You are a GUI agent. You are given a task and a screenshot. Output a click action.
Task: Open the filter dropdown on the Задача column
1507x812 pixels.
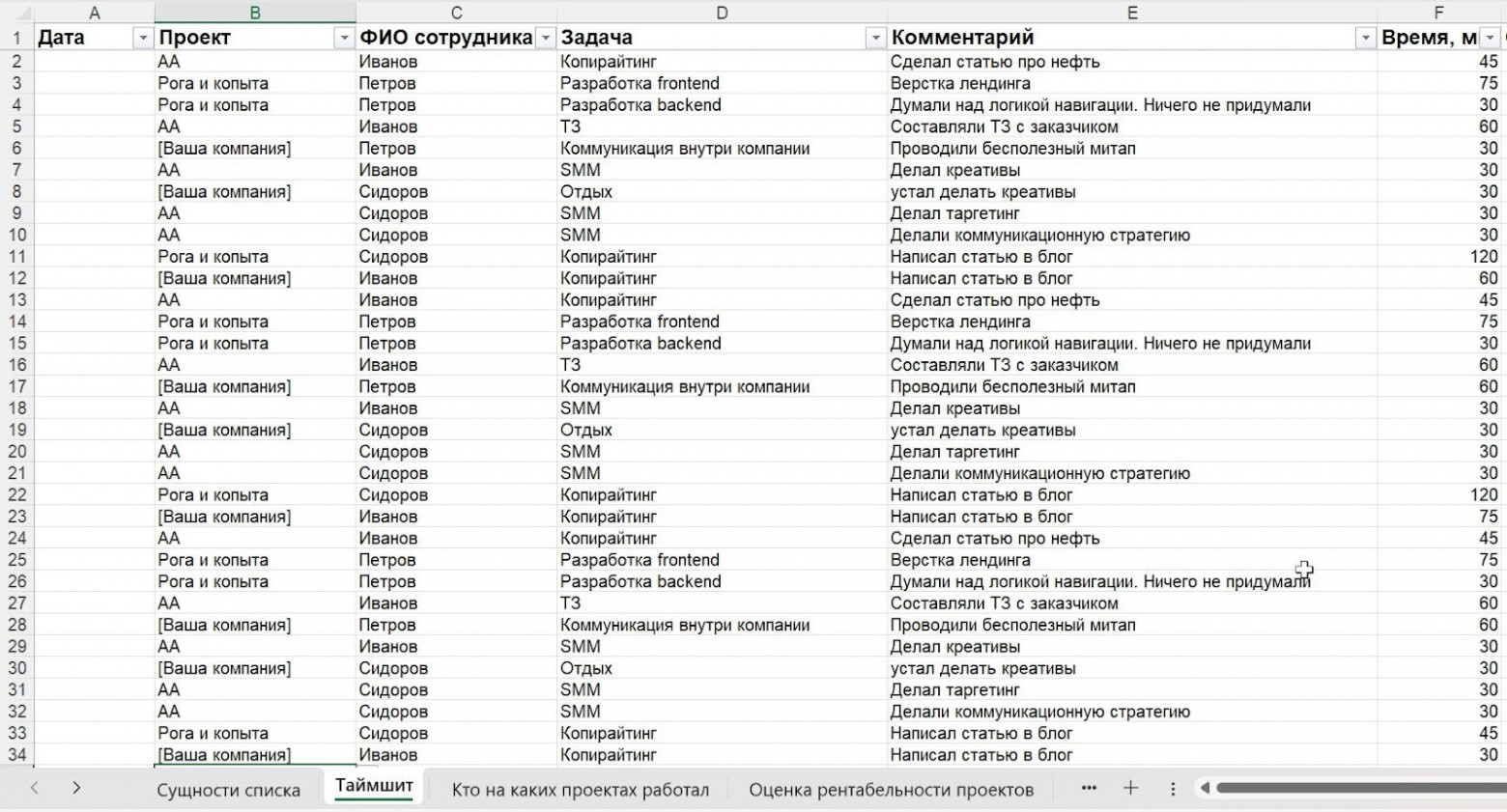[874, 38]
